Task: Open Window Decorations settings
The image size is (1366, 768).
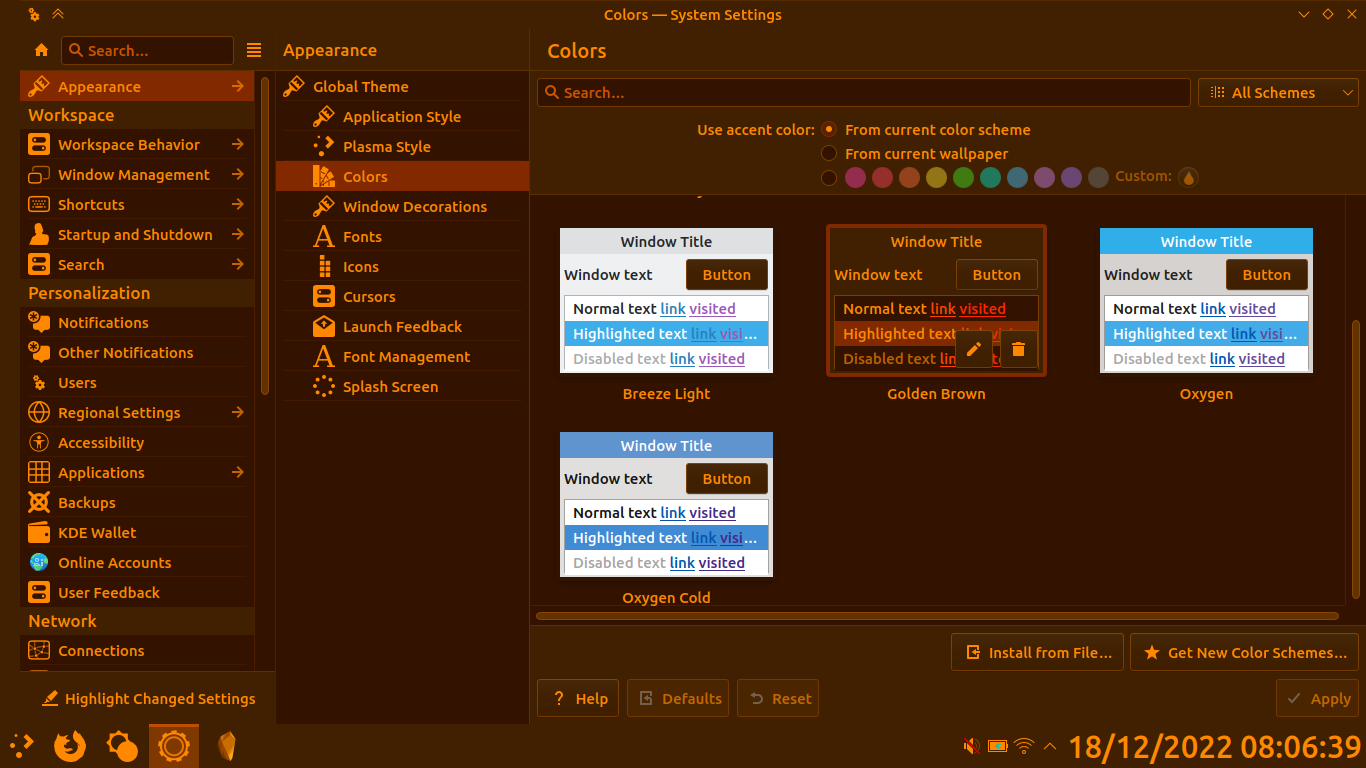Action: click(402, 207)
